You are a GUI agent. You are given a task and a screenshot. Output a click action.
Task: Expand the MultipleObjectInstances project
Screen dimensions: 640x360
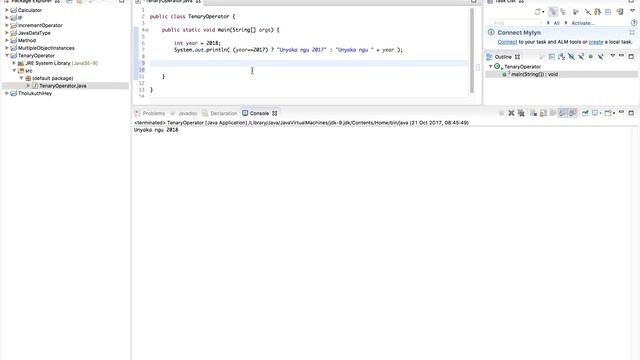7,48
